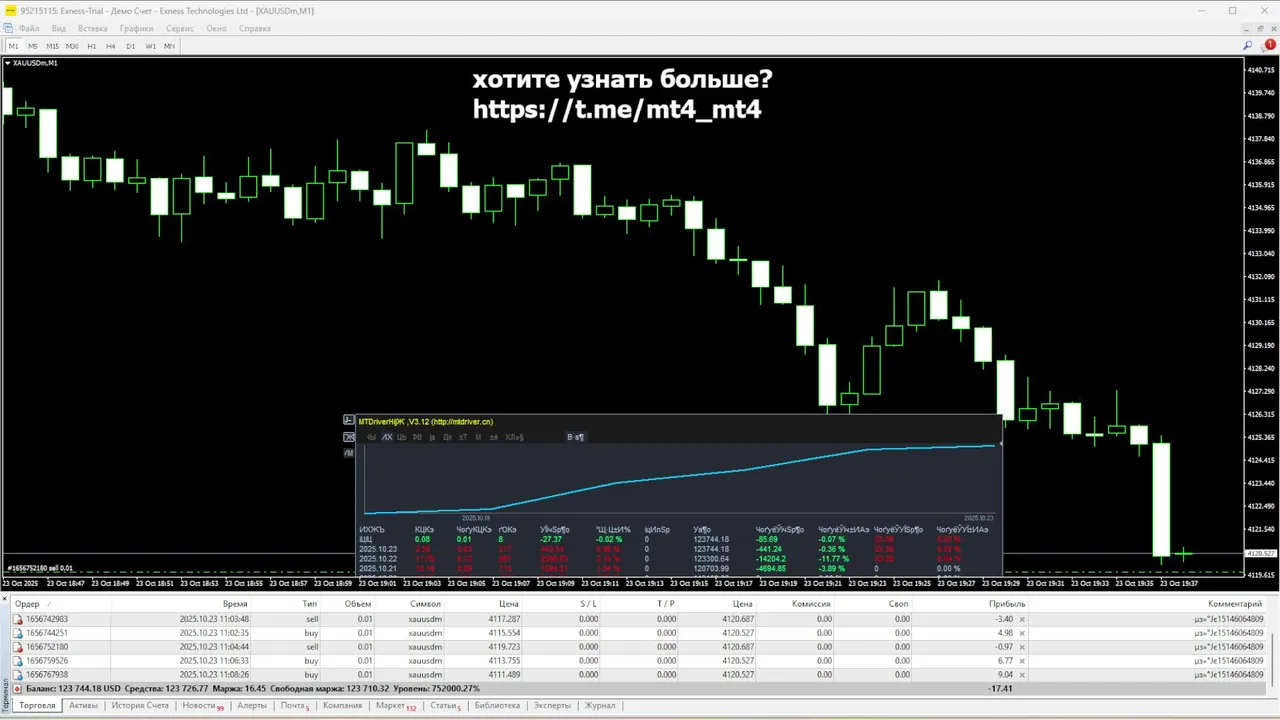Switch to the Активы terminal tab
The height and width of the screenshot is (720, 1280).
[x=83, y=706]
